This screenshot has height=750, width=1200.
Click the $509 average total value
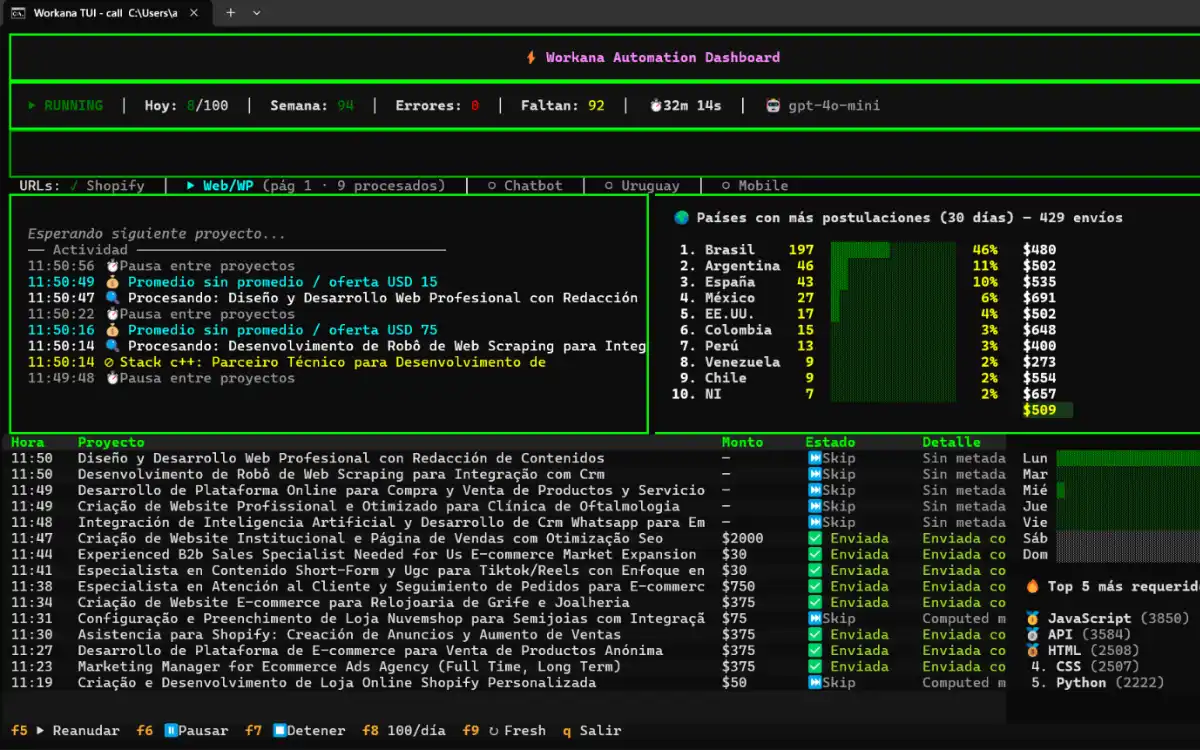(x=1040, y=410)
